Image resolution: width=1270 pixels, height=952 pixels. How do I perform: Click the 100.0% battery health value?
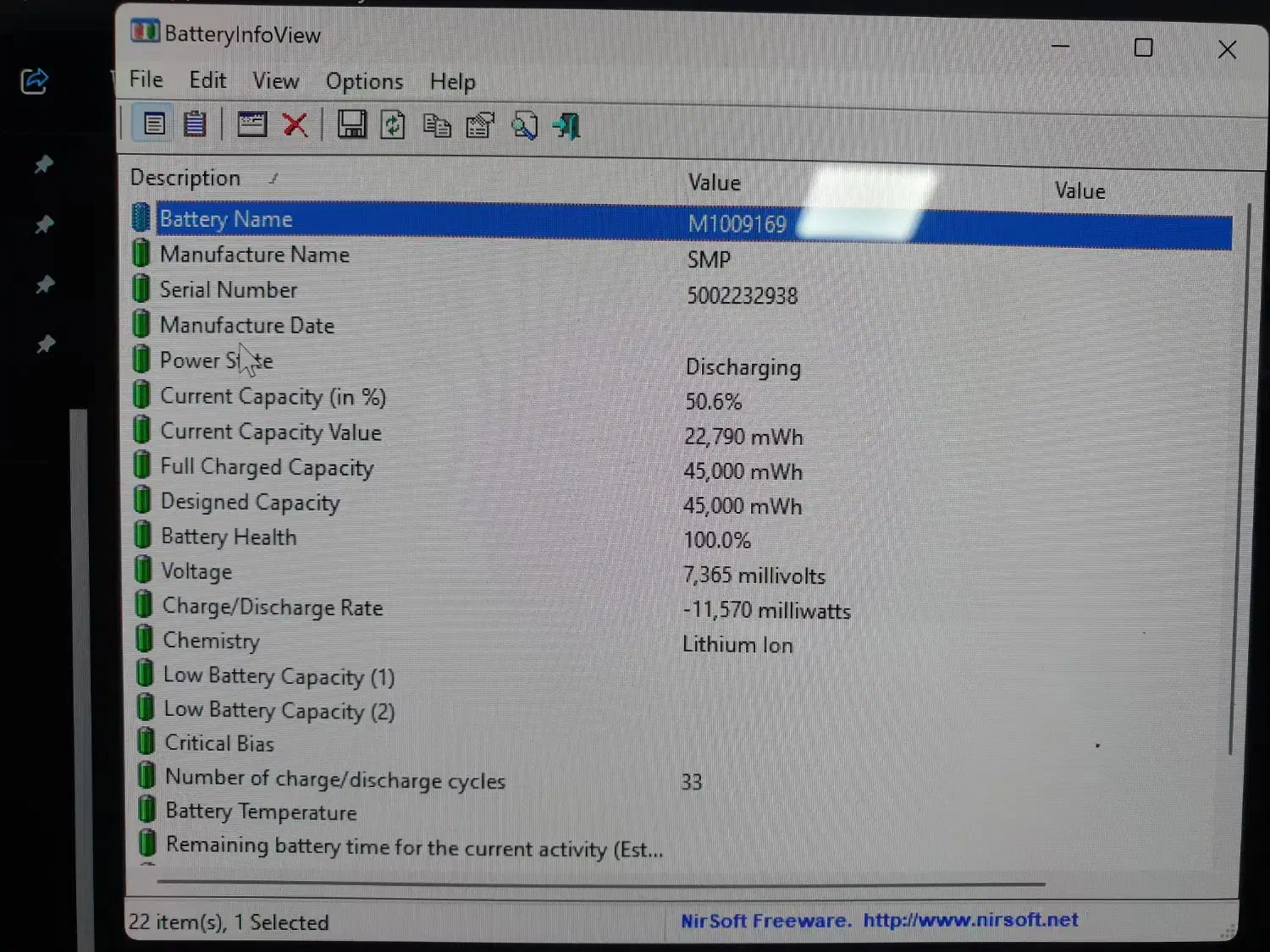click(x=717, y=540)
